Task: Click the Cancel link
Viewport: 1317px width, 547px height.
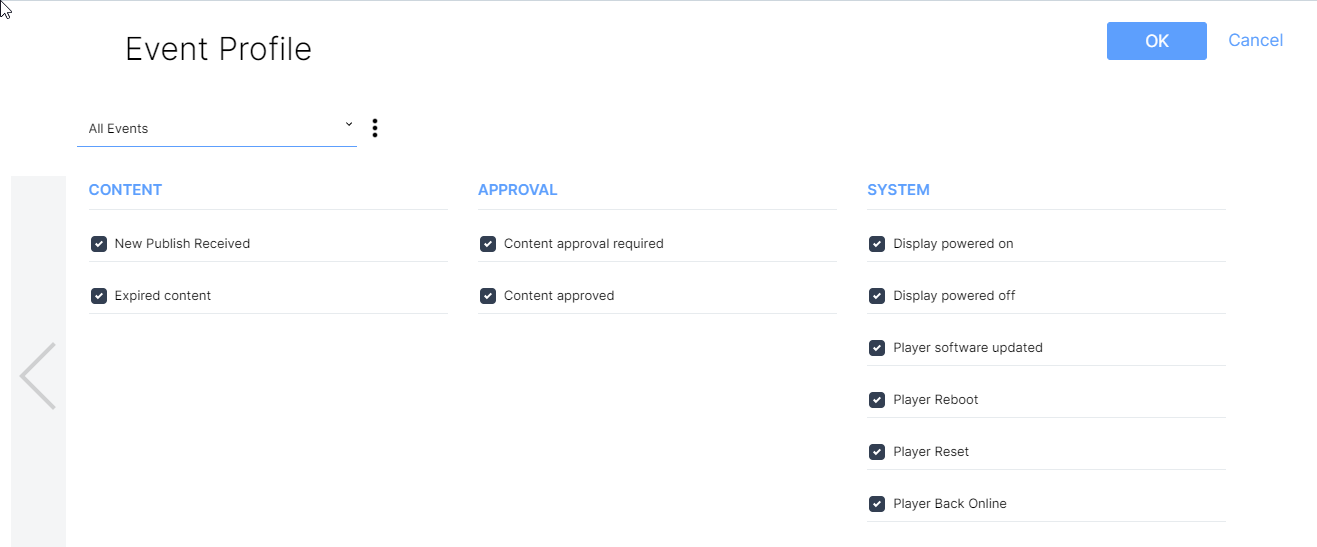Action: (1255, 40)
